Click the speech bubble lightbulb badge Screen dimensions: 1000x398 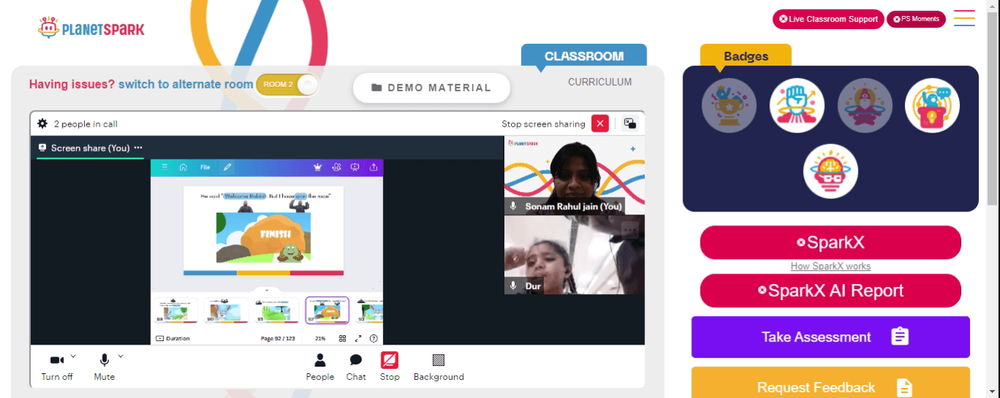[932, 105]
